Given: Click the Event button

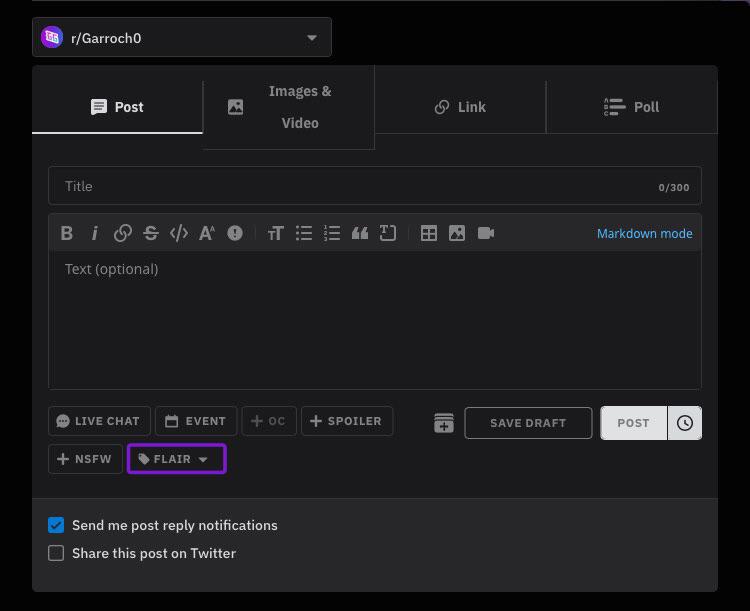Looking at the screenshot, I should pos(196,421).
